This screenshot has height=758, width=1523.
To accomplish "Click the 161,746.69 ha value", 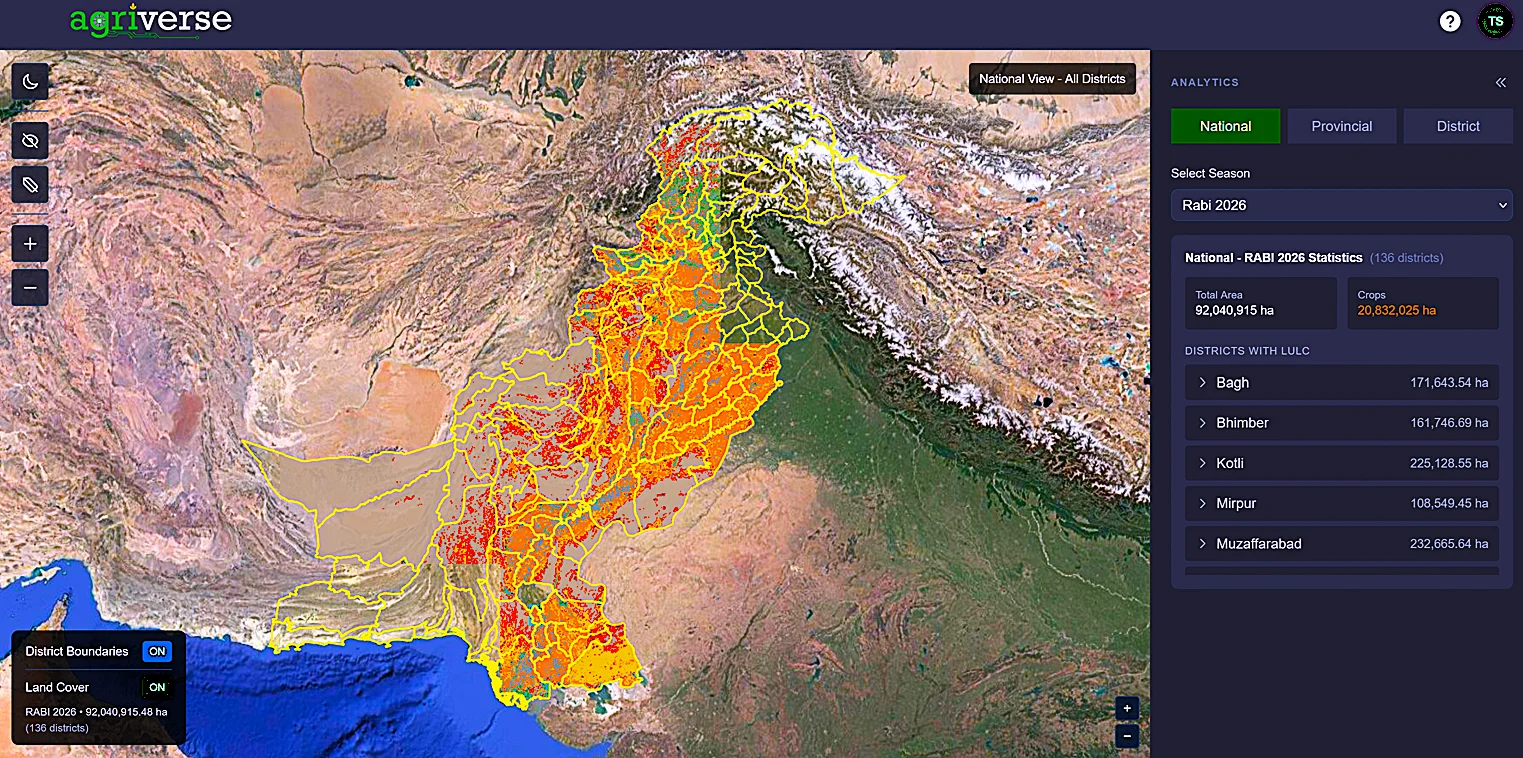I will point(1449,423).
